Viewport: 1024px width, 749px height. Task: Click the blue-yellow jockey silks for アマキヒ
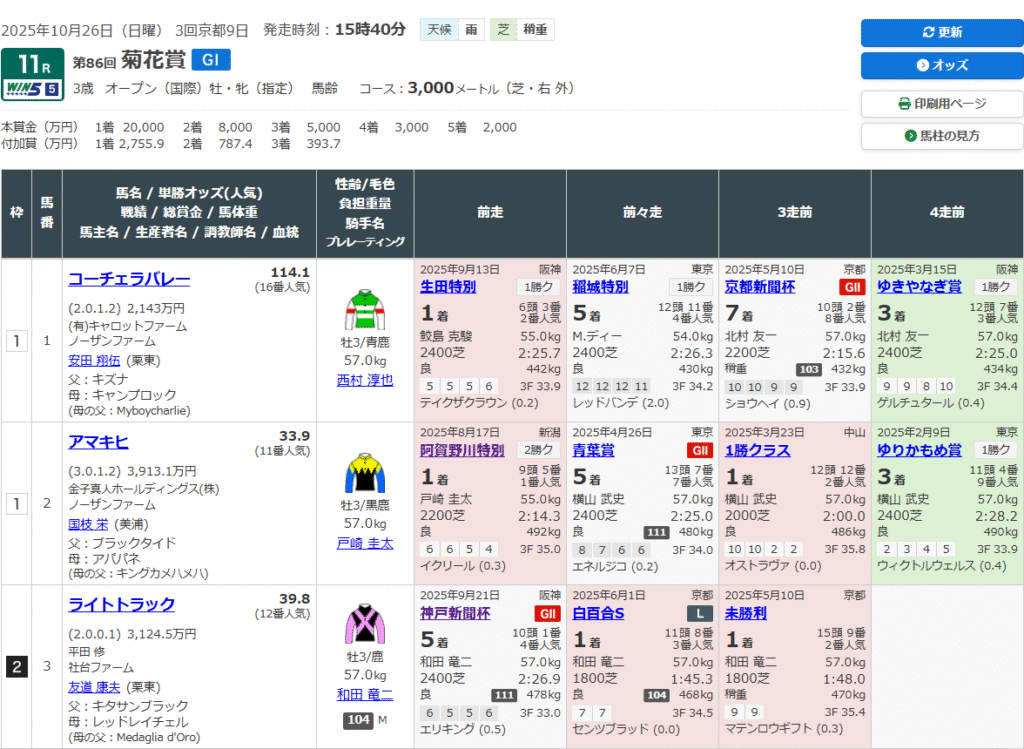point(365,472)
